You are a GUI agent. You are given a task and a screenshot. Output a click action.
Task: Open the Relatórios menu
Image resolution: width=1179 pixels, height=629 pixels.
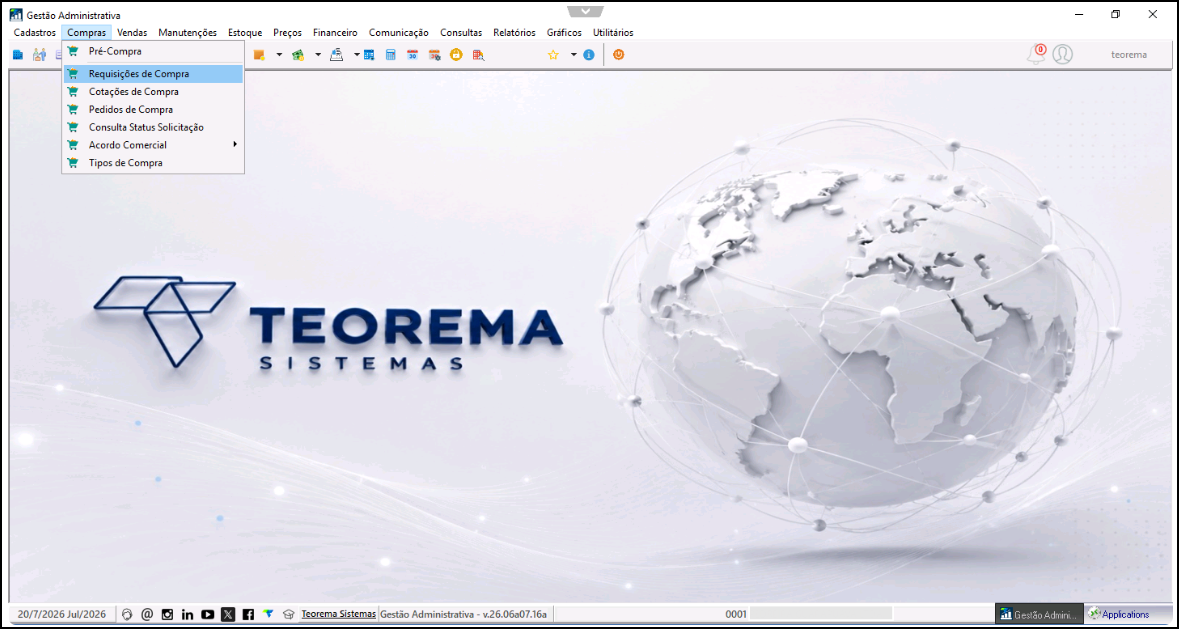pos(514,32)
